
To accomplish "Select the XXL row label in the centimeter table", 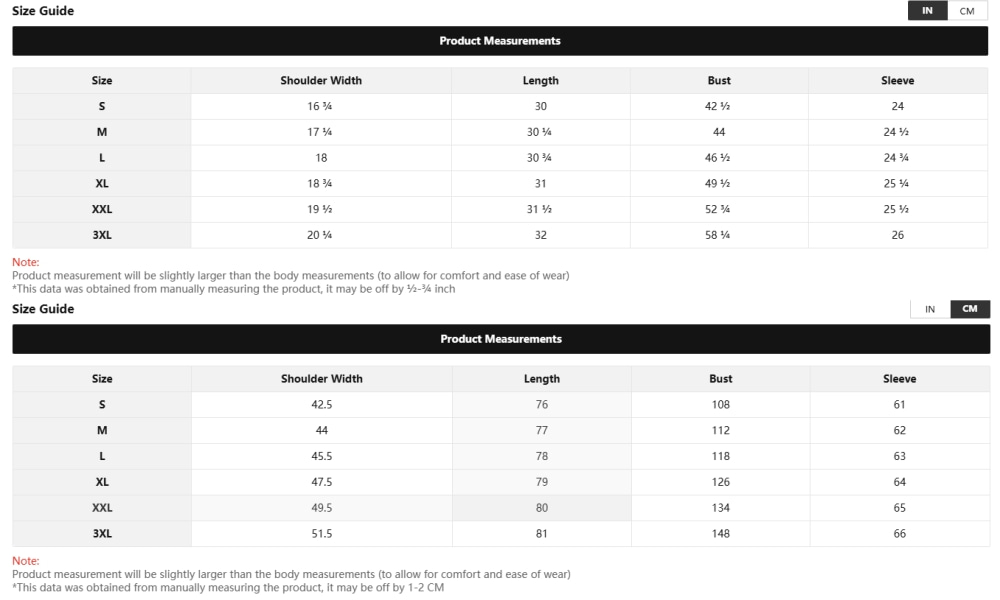I will pyautogui.click(x=102, y=508).
